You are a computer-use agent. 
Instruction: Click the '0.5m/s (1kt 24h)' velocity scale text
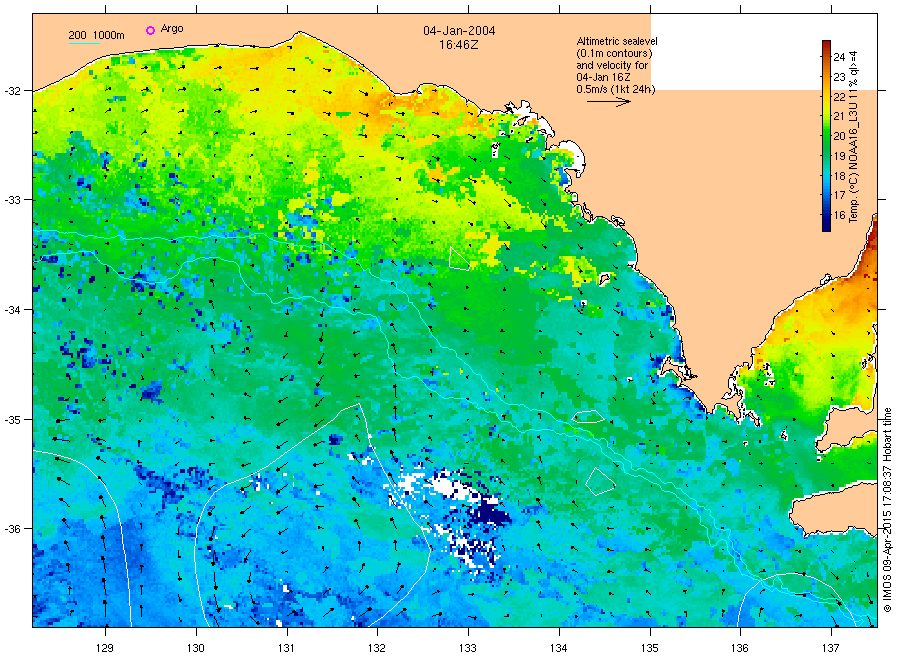point(616,89)
